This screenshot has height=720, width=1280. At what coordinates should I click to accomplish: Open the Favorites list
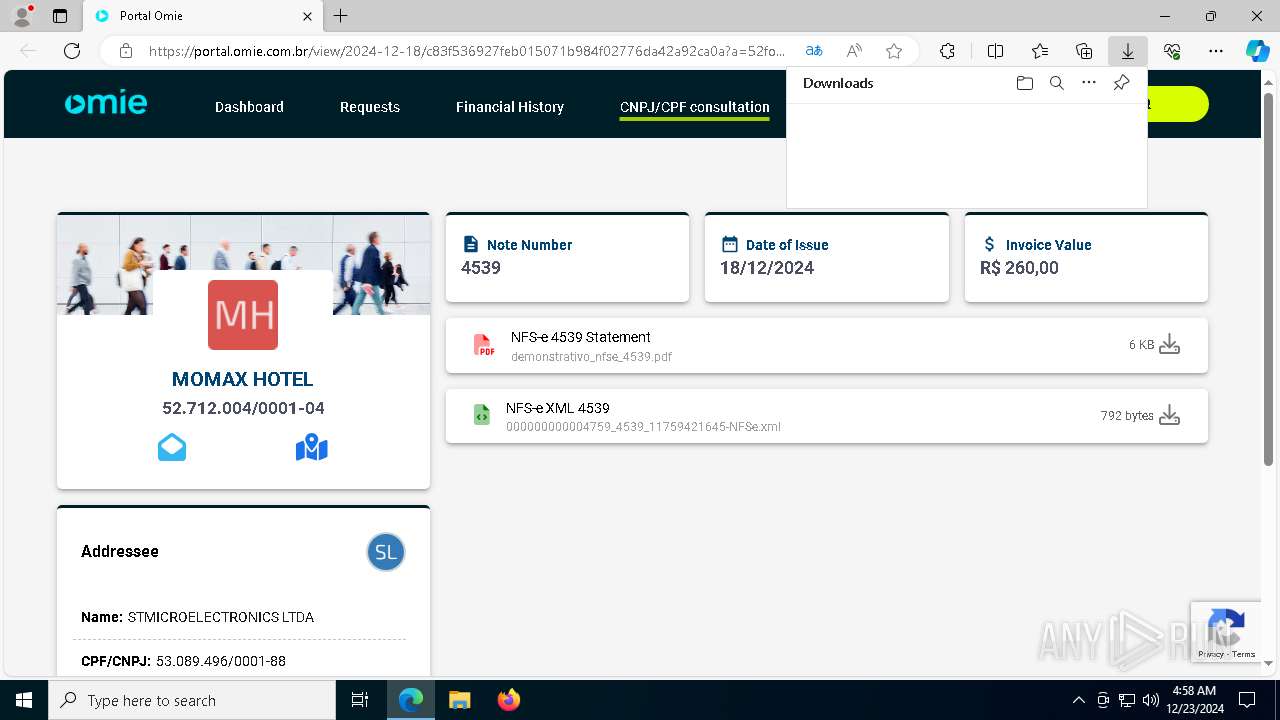1040,51
